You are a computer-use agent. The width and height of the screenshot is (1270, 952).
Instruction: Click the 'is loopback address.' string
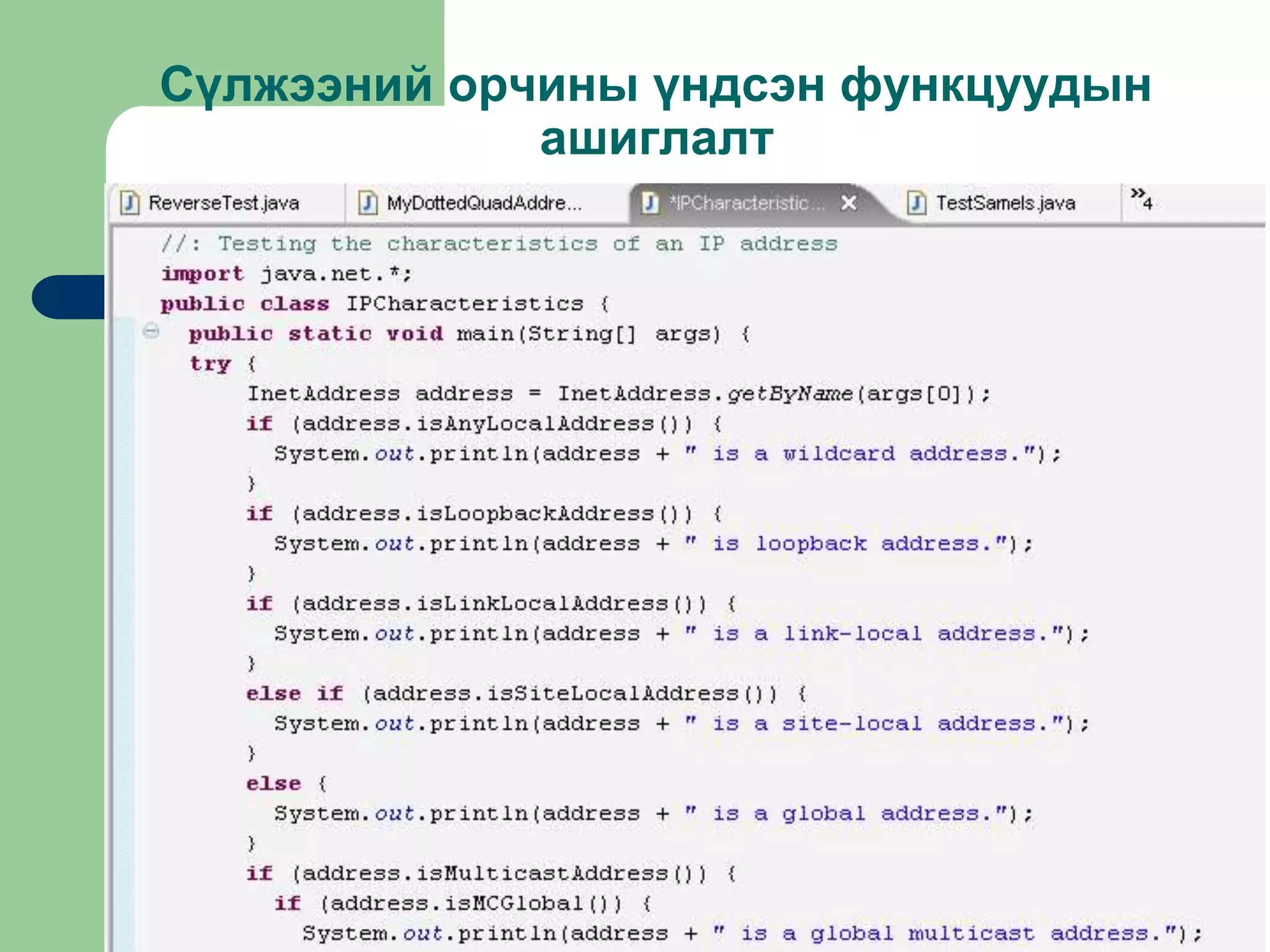[x=846, y=544]
